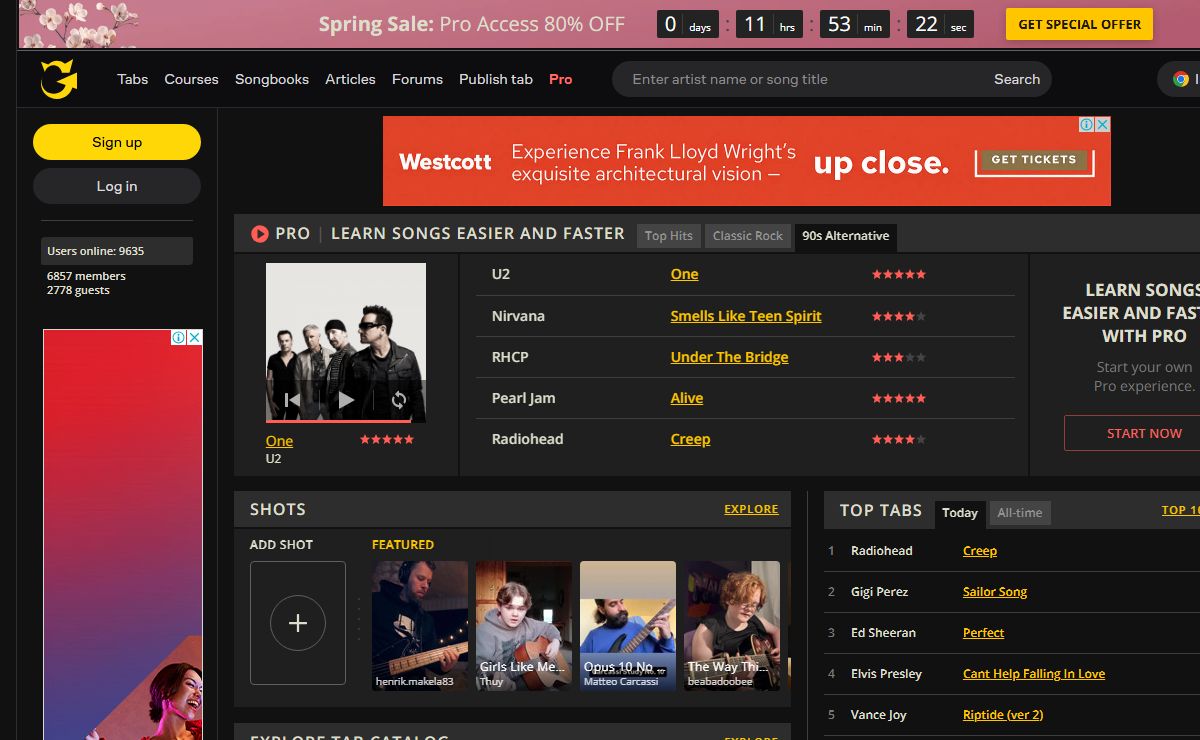Click Nirvana song star rating

click(899, 316)
